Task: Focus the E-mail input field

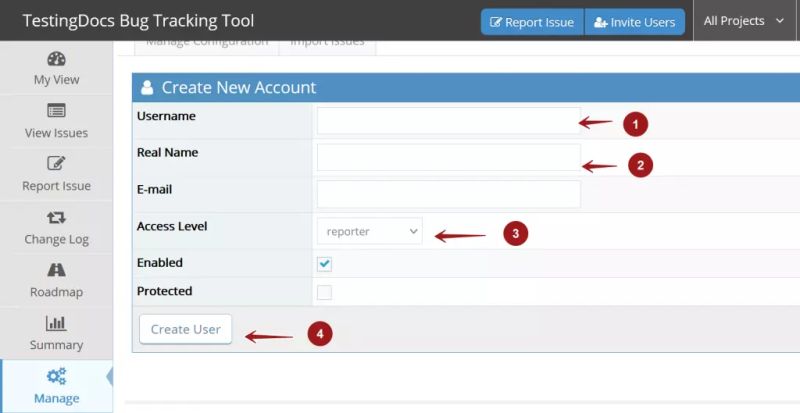Action: 448,194
